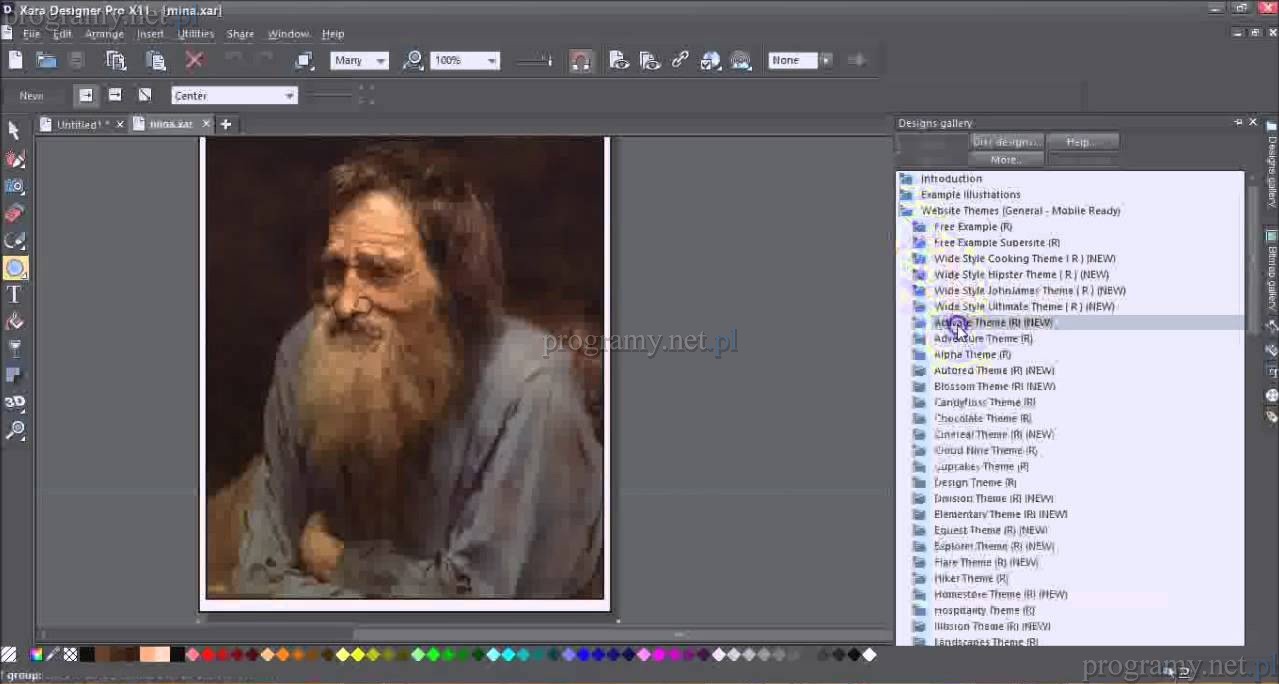Viewport: 1279px width, 684px height.
Task: Switch to the Untitled1 document tab
Action: [78, 125]
